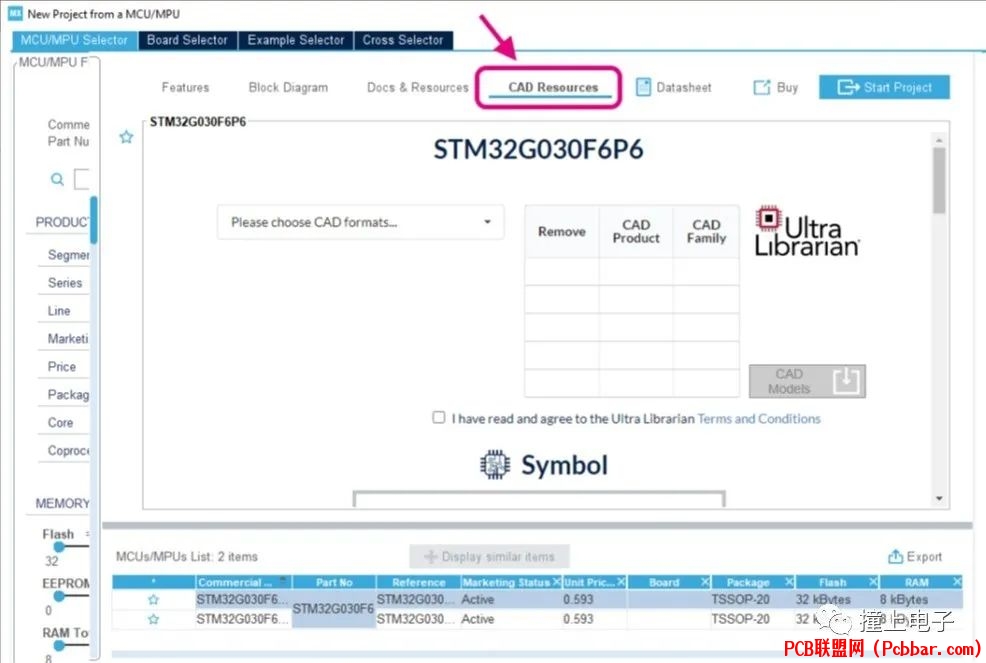Star the first STM32G030F6 row (32 kBytes)
This screenshot has width=986, height=663.
tap(153, 599)
